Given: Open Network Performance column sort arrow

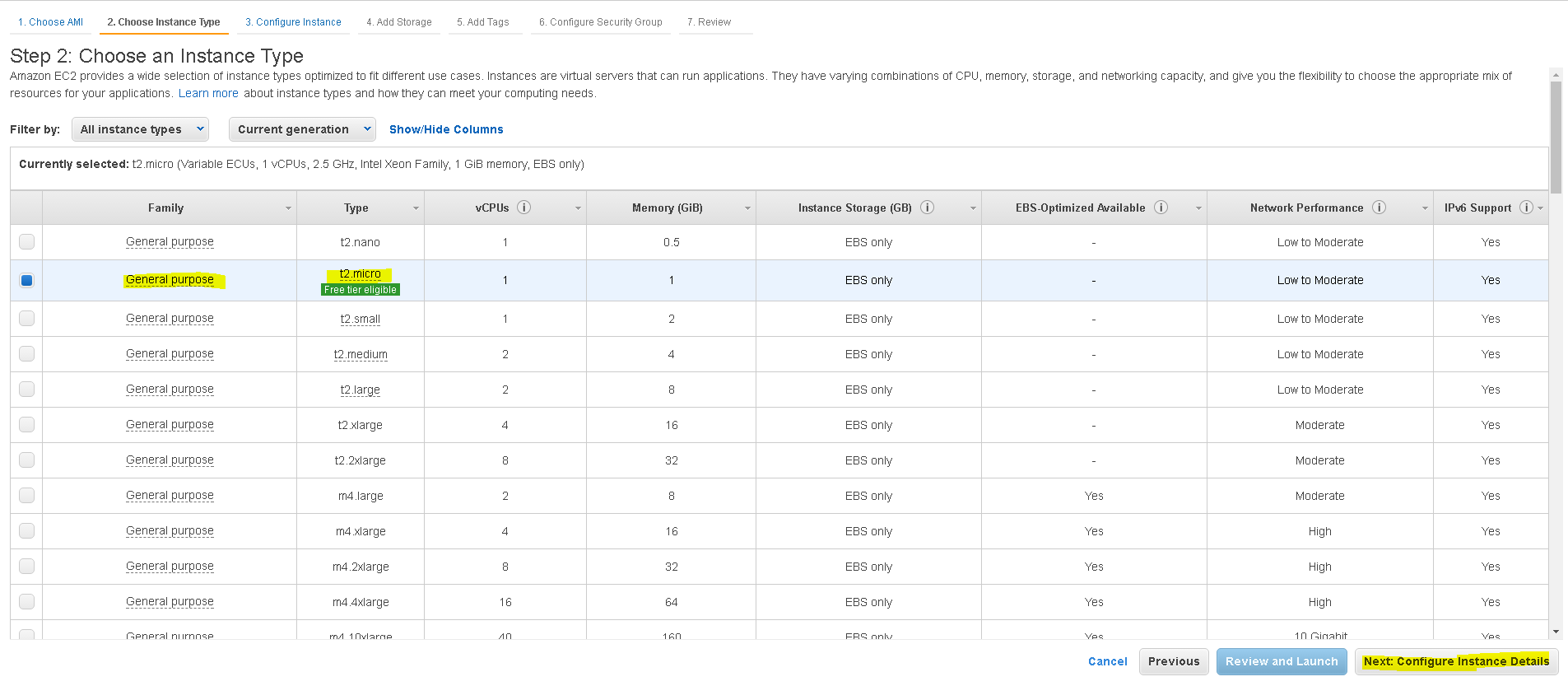Looking at the screenshot, I should tap(1425, 208).
